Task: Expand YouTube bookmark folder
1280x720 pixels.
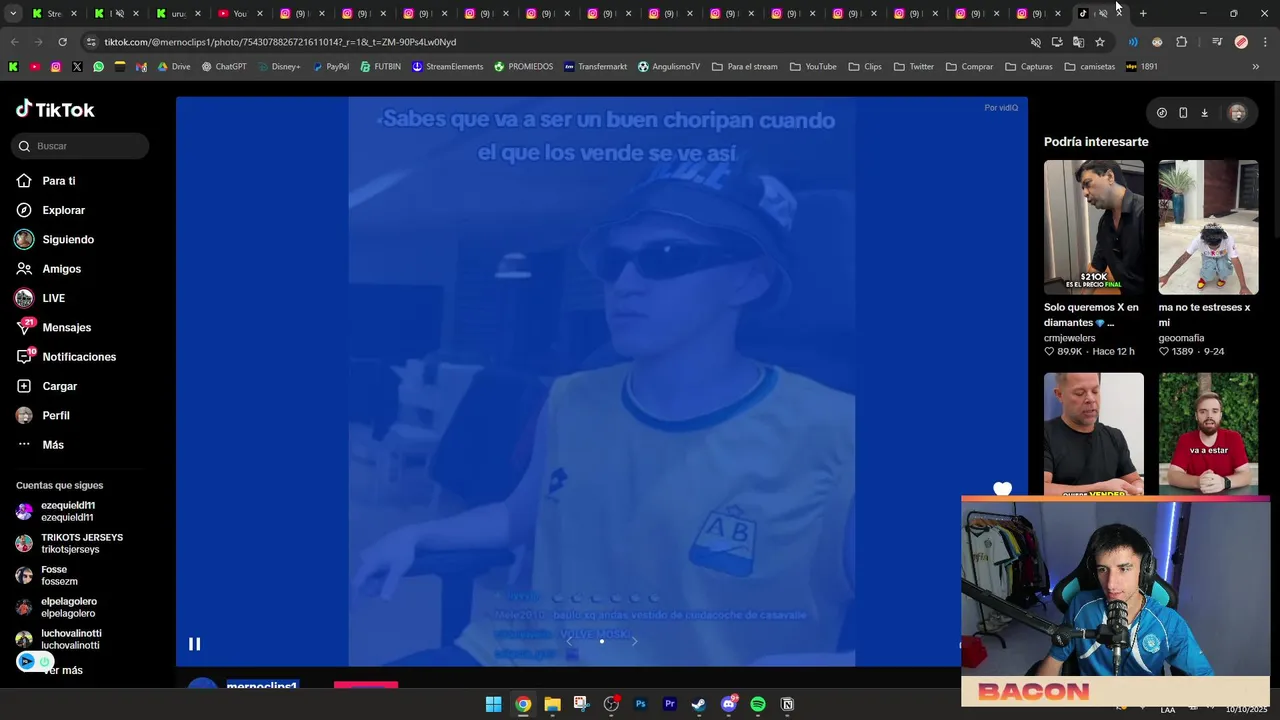Action: point(813,67)
